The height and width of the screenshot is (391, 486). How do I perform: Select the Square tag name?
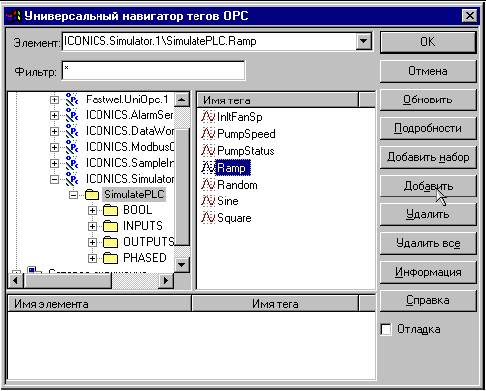click(234, 218)
